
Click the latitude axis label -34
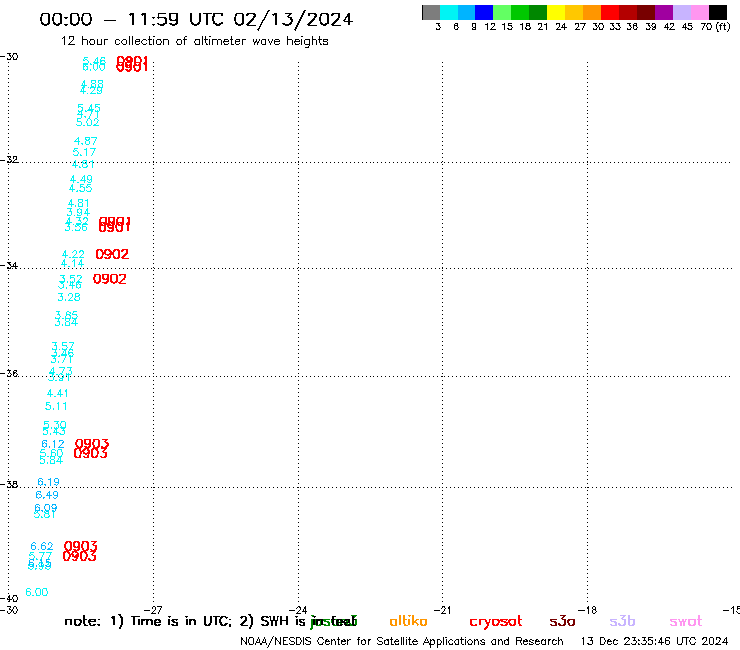click(9, 266)
